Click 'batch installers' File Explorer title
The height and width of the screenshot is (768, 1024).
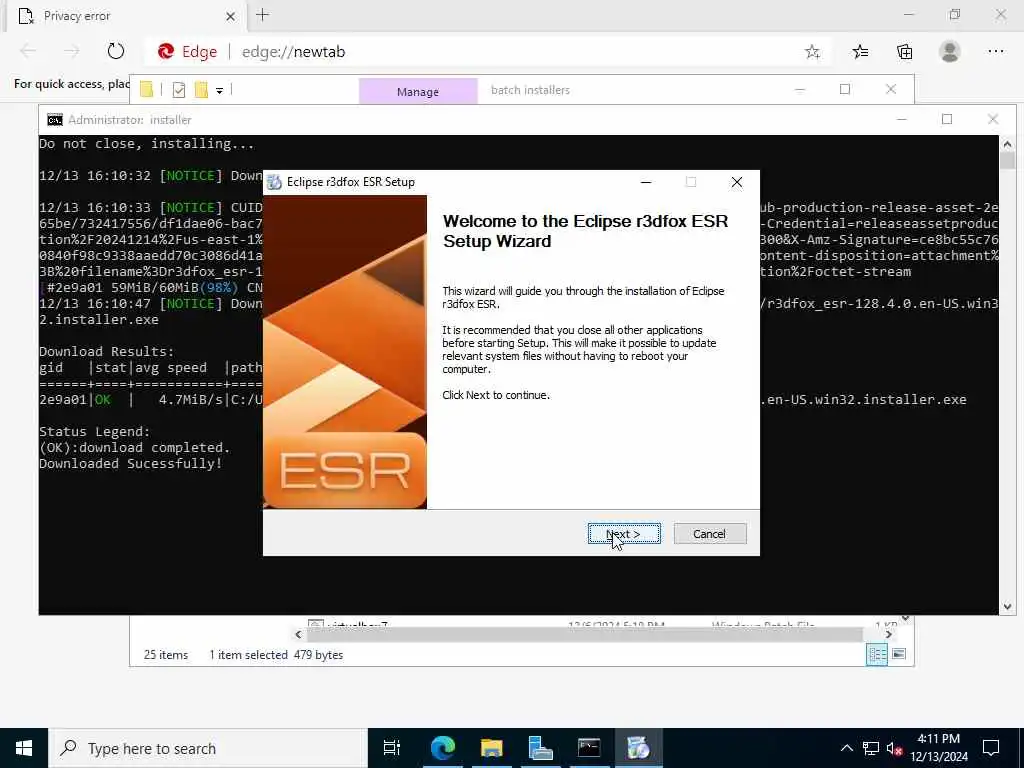[x=530, y=90]
